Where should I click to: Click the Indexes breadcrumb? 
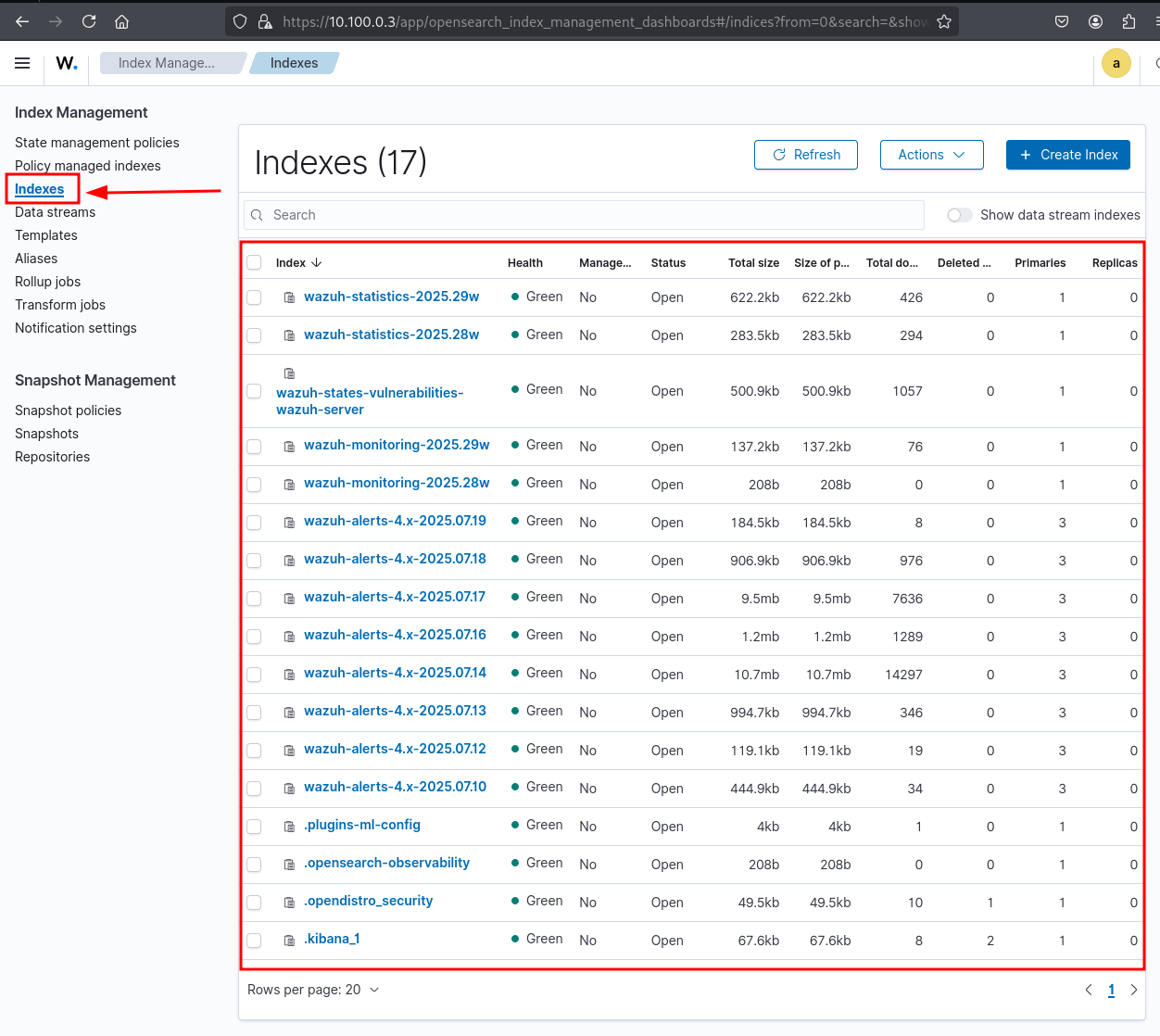pyautogui.click(x=294, y=63)
